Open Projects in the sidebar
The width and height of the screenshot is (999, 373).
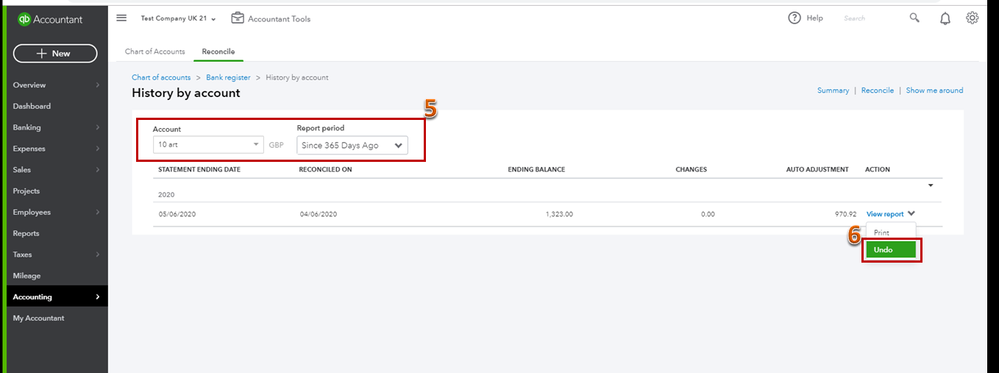coord(26,191)
